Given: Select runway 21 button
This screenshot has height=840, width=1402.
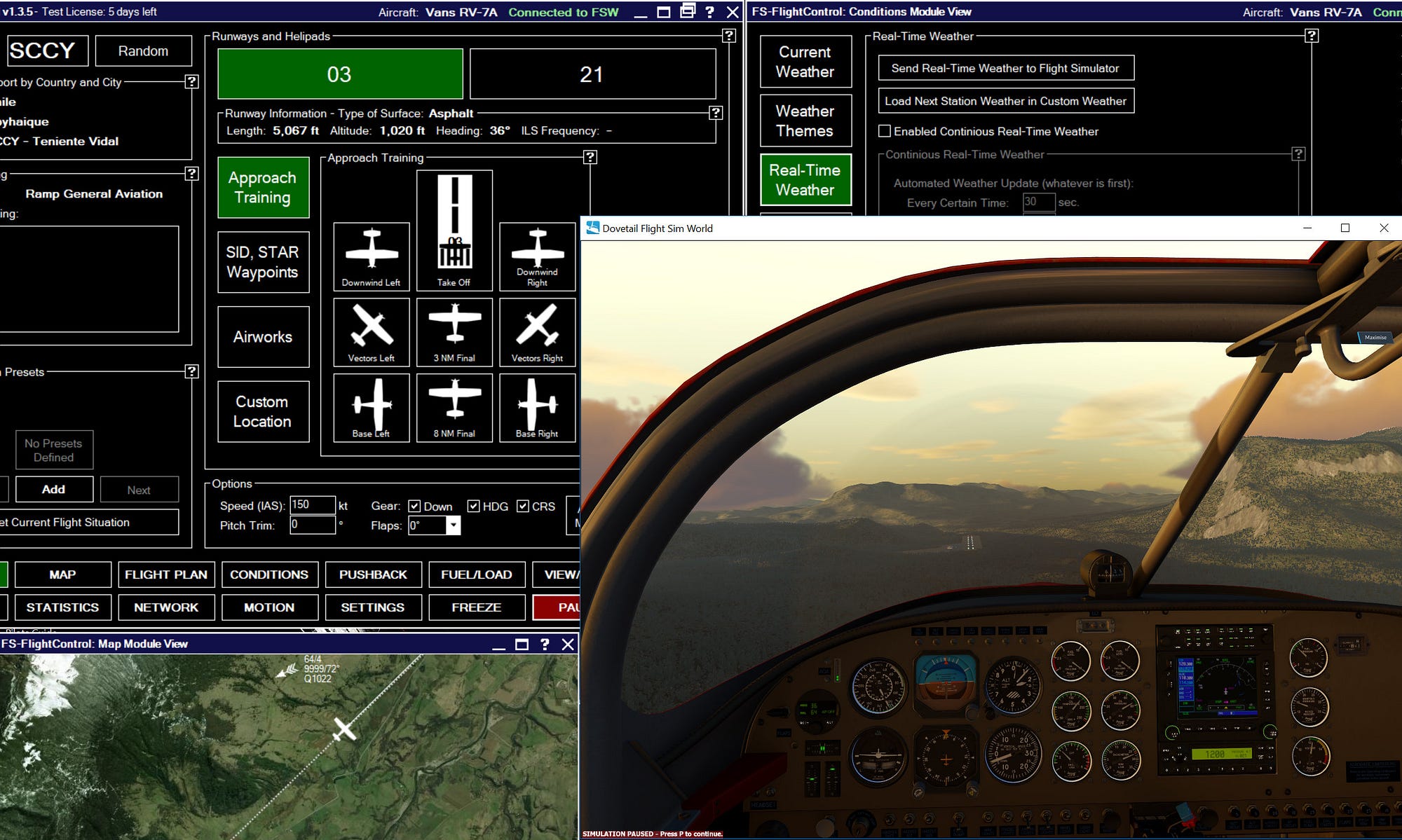Looking at the screenshot, I should click(x=592, y=74).
